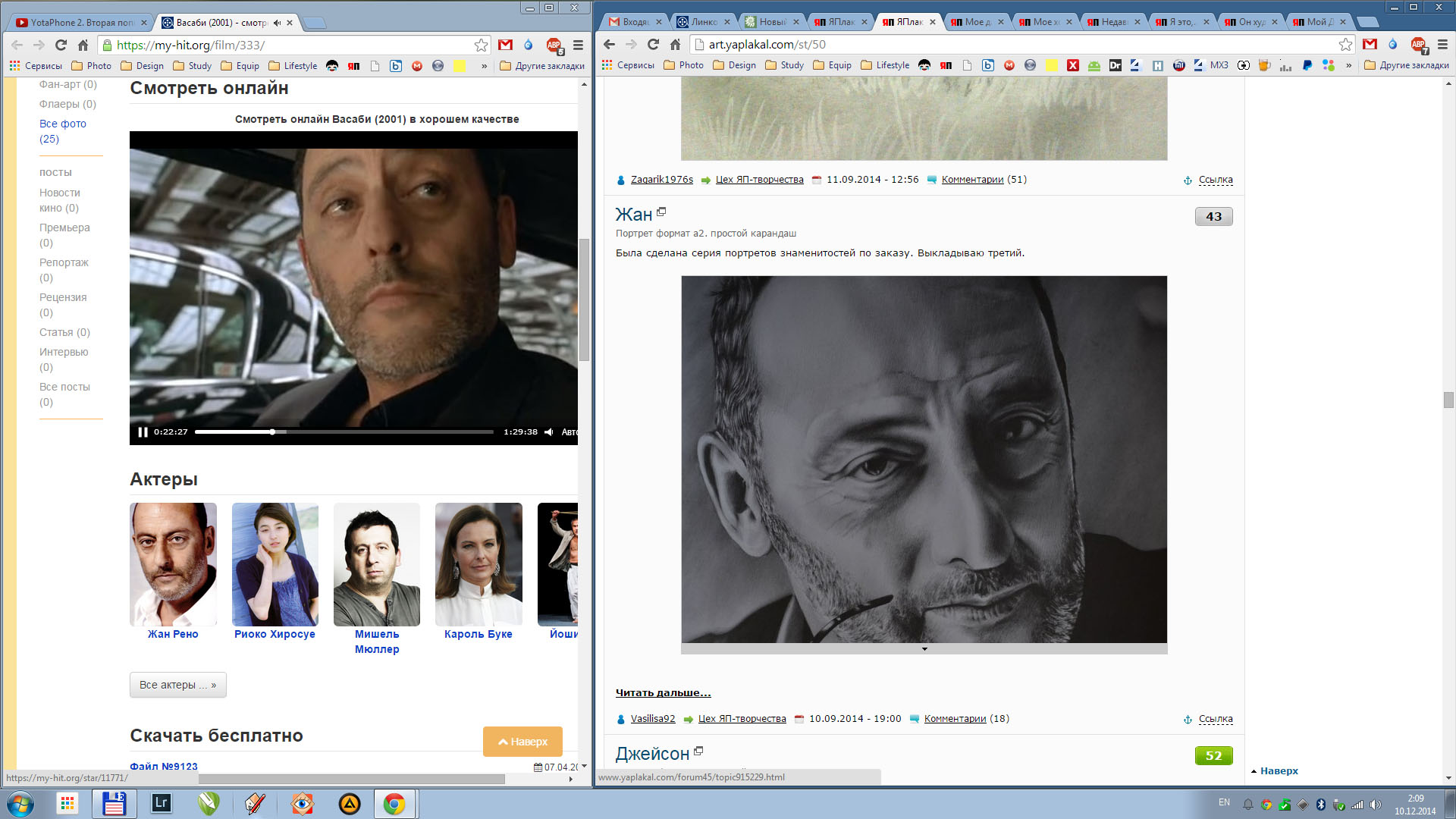Open Chrome menu in the left window
Viewport: 1456px width, 819px height.
[578, 45]
